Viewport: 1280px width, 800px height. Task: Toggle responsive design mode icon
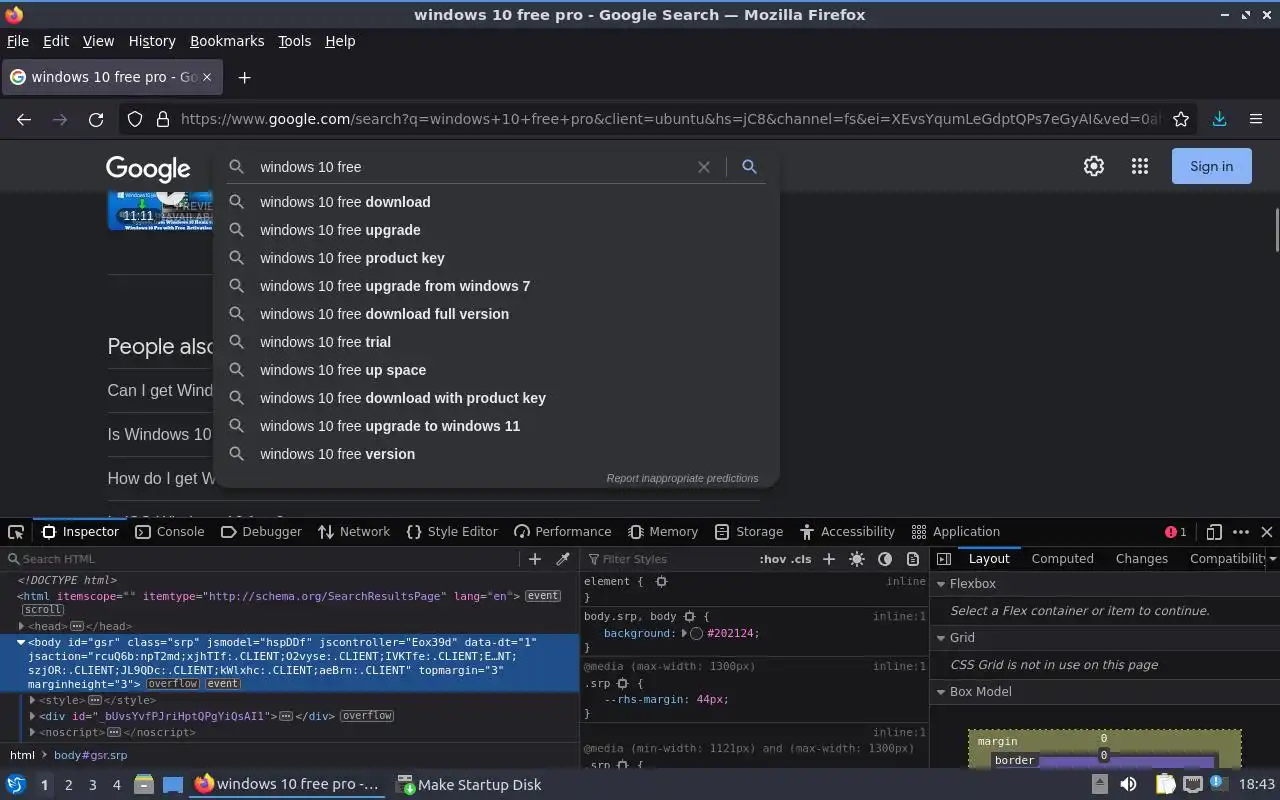(x=1214, y=532)
